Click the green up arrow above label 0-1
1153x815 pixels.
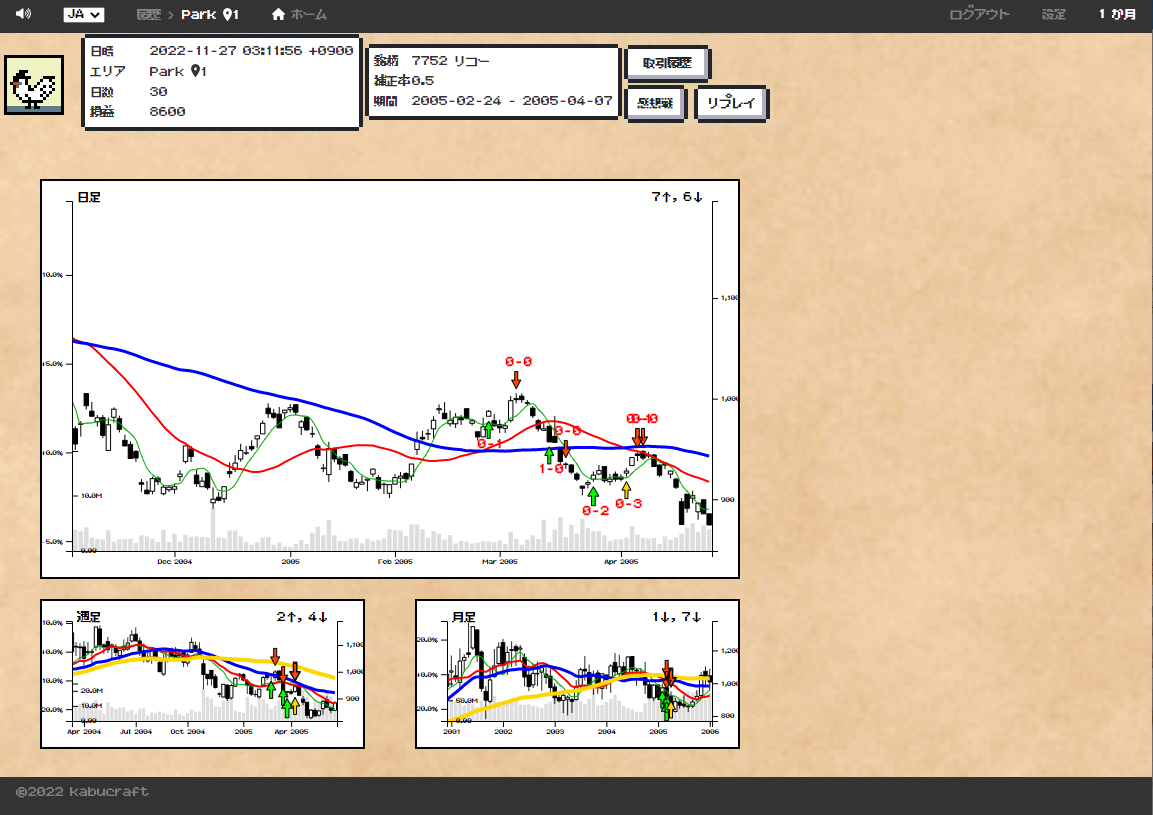click(489, 429)
